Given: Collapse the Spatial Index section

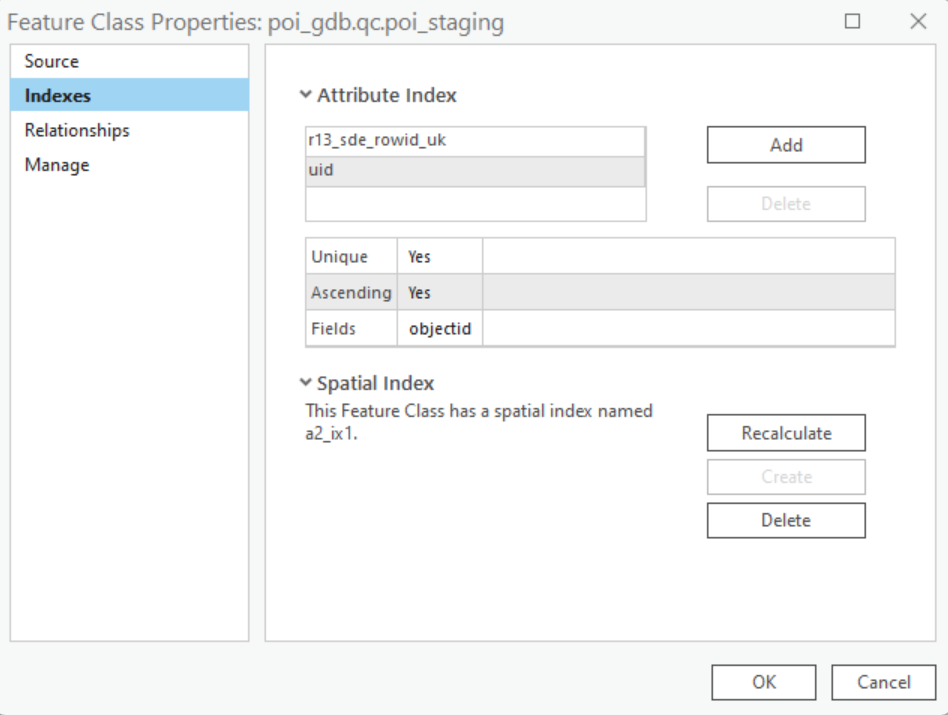Looking at the screenshot, I should tap(306, 383).
